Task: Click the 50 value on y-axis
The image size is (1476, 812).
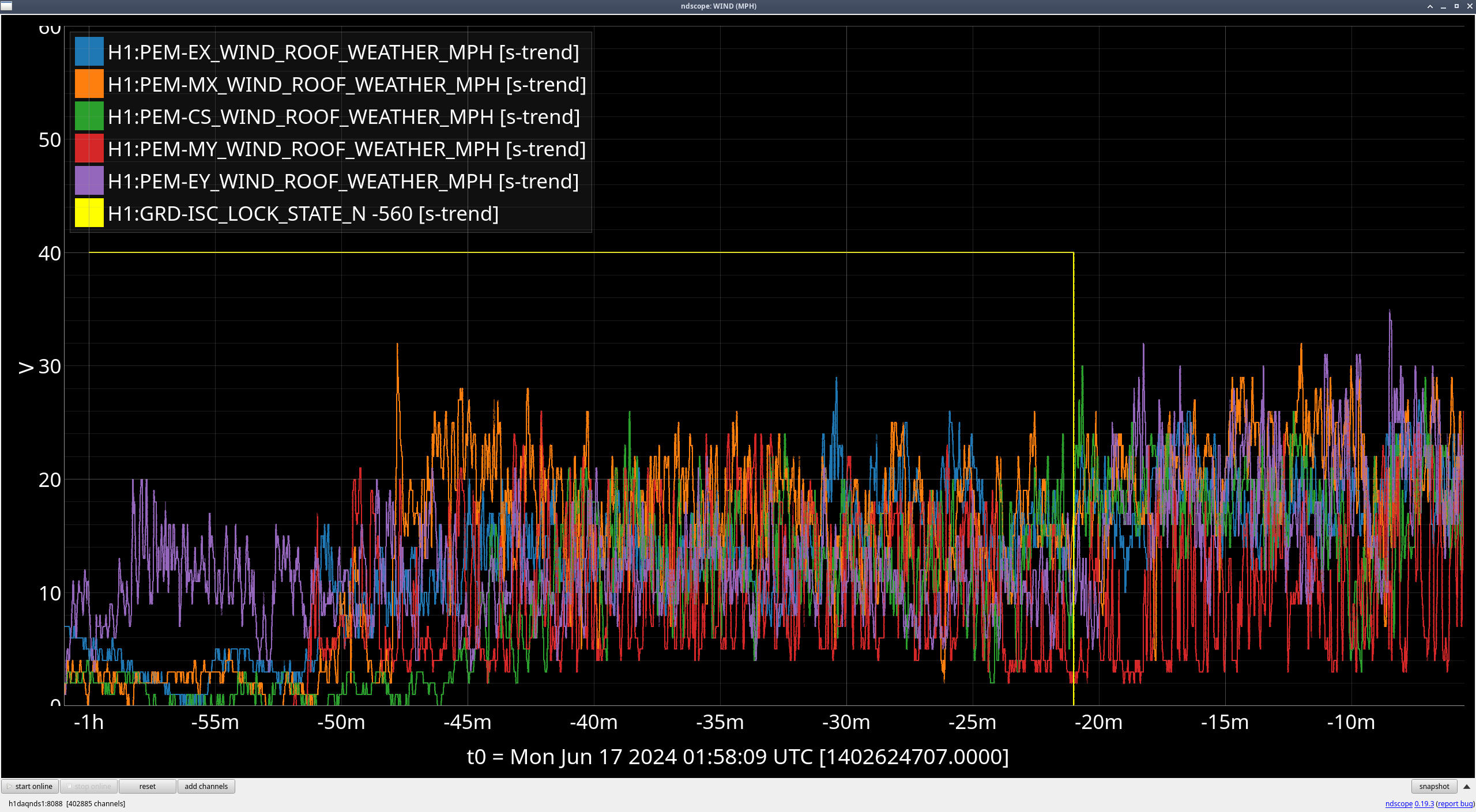Action: (x=50, y=140)
